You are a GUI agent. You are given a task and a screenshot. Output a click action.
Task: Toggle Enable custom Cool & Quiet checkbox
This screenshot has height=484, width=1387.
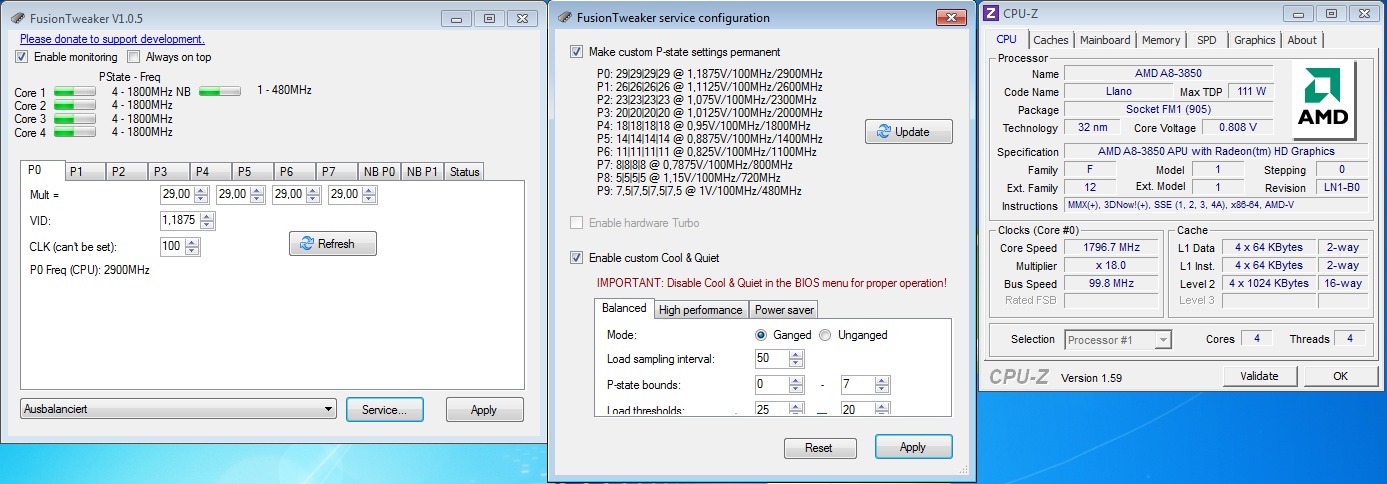(576, 258)
